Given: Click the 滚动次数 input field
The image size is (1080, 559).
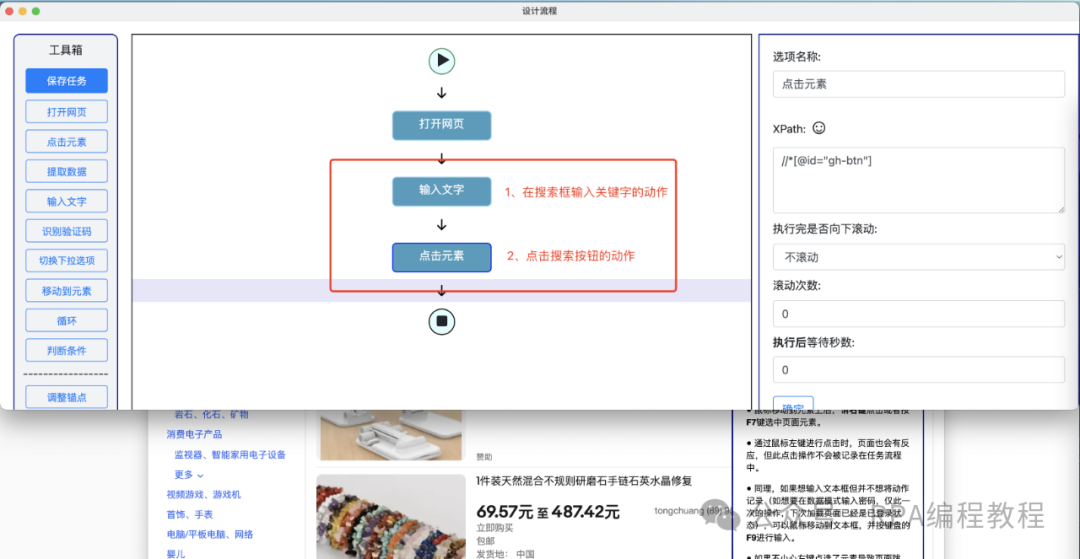Looking at the screenshot, I should pos(919,314).
